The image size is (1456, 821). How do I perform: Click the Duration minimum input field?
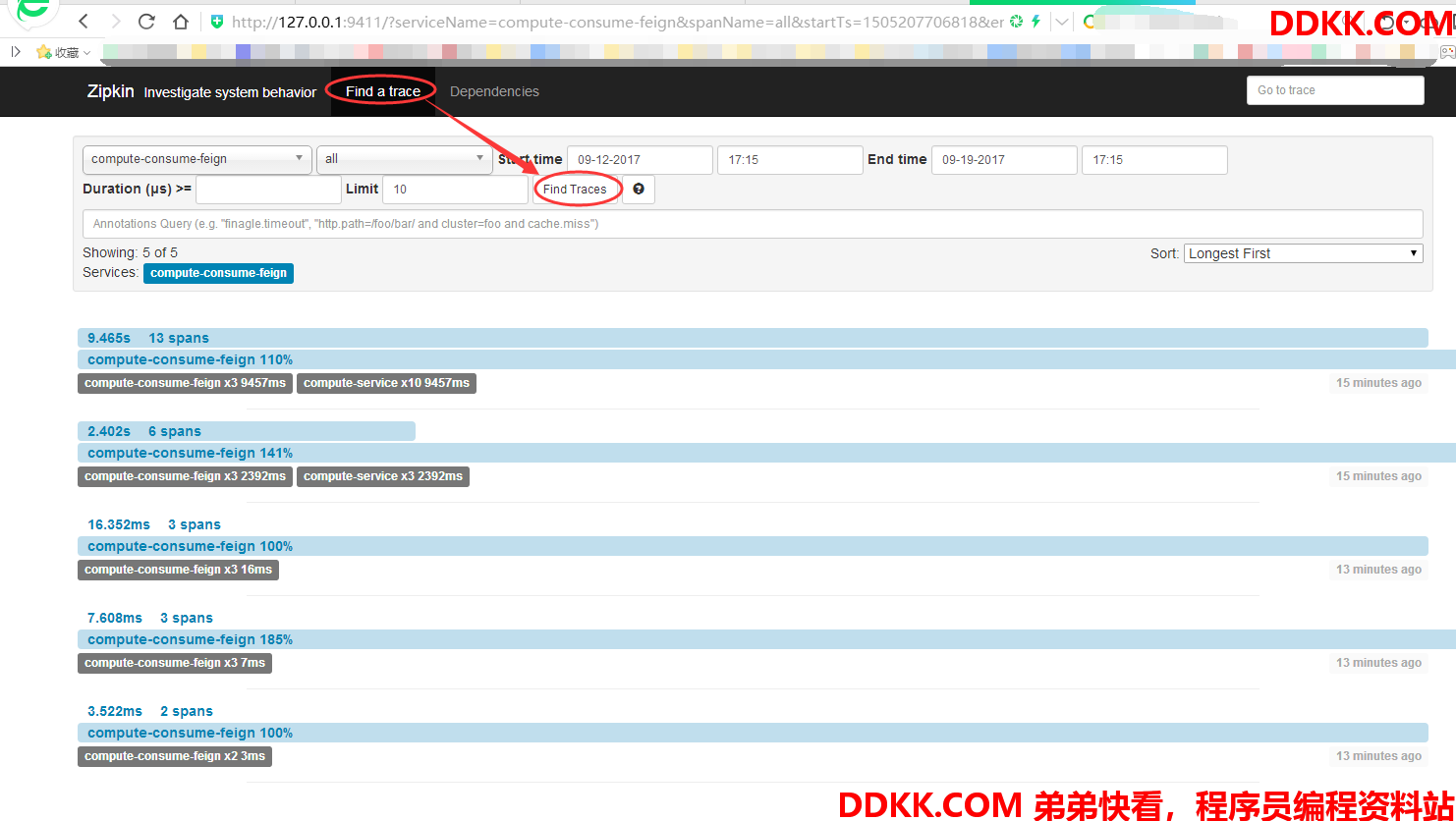click(268, 190)
